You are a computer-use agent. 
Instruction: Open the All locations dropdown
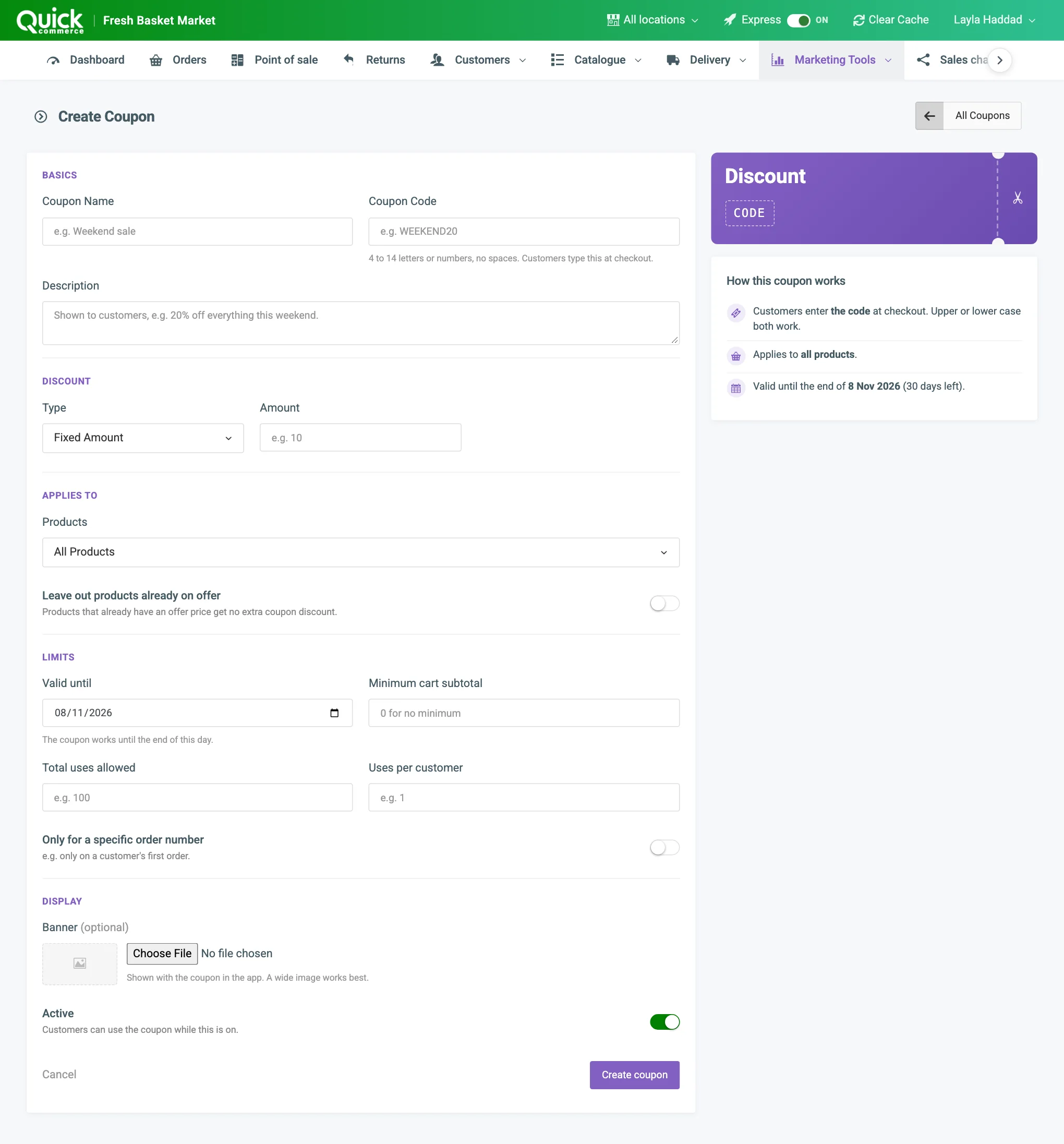click(x=652, y=20)
